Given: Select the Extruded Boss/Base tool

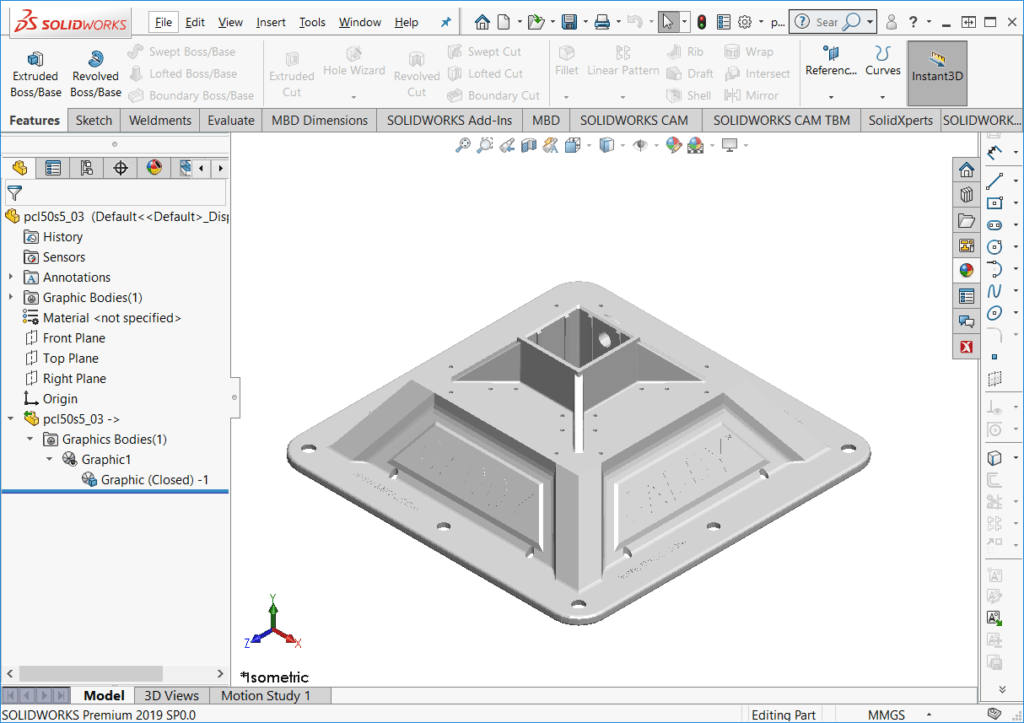Looking at the screenshot, I should [36, 74].
